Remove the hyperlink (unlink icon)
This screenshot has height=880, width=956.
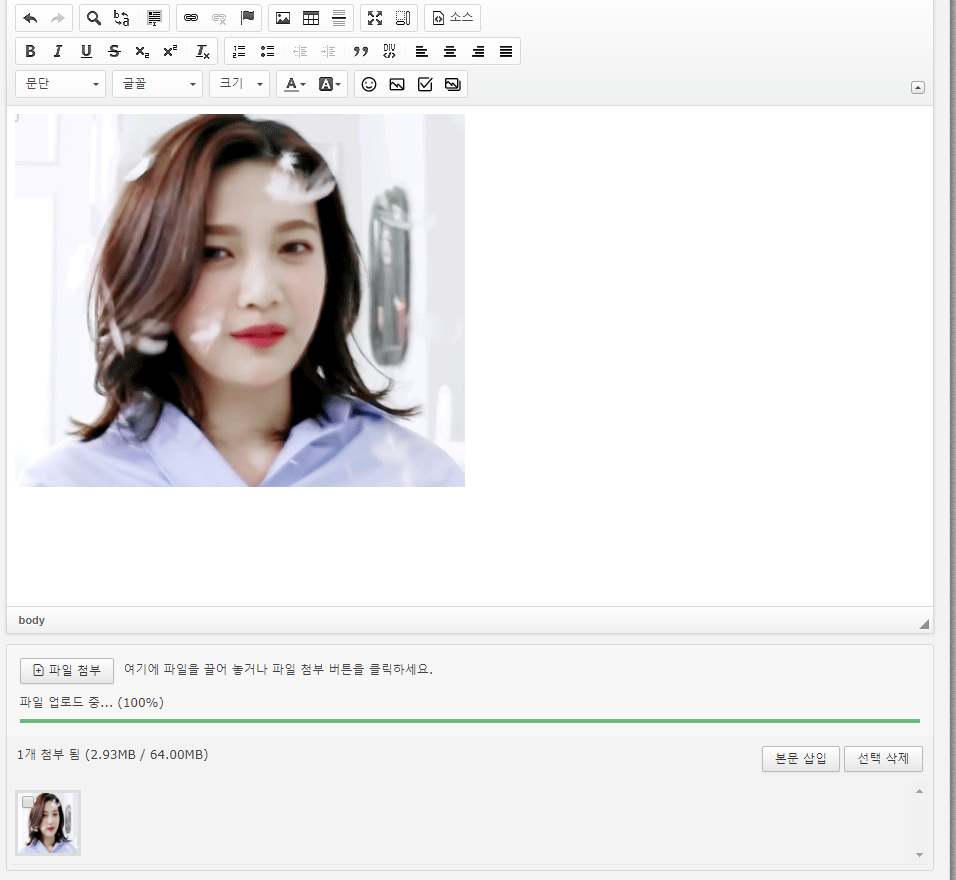click(219, 18)
